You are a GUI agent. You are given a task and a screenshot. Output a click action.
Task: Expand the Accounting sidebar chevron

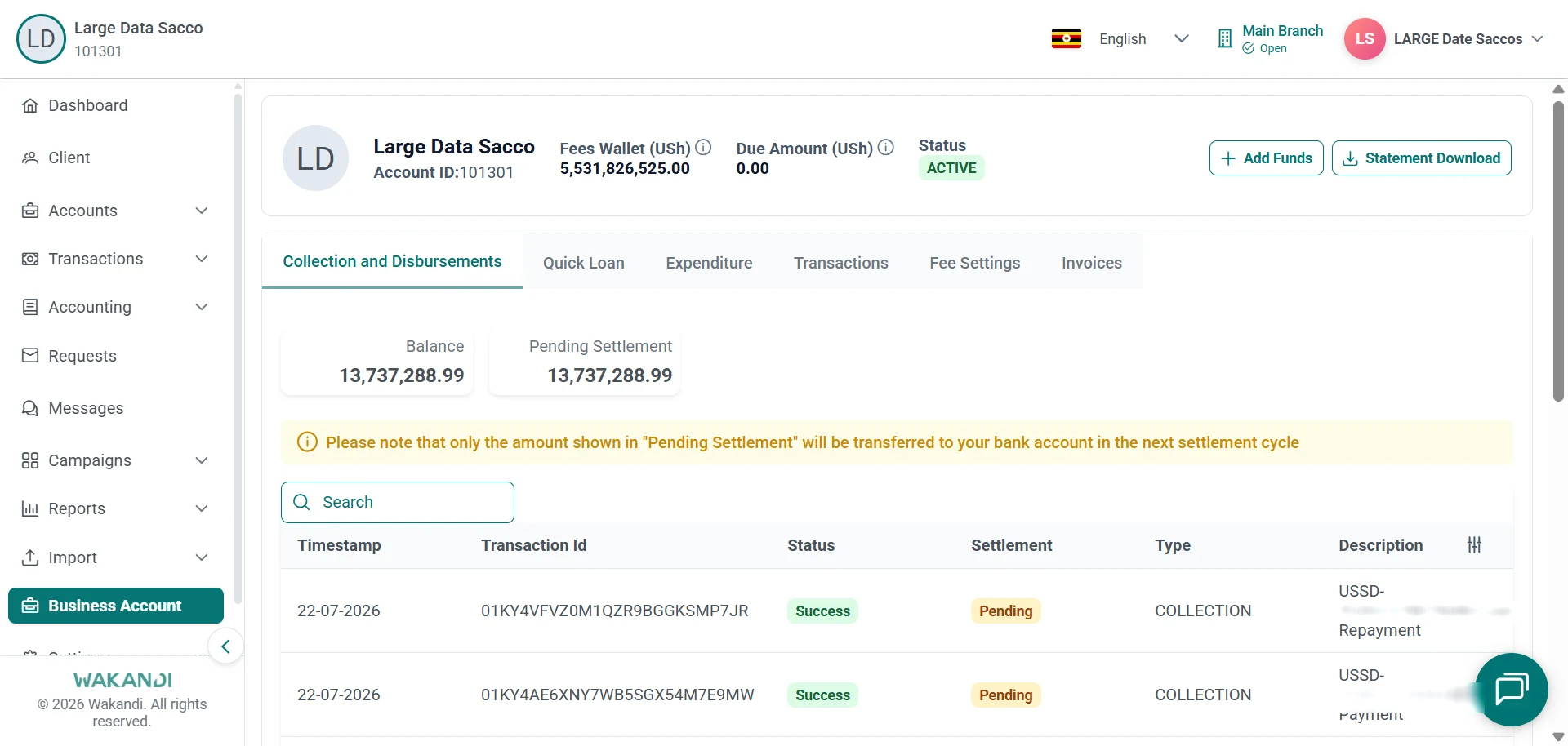[x=202, y=307]
